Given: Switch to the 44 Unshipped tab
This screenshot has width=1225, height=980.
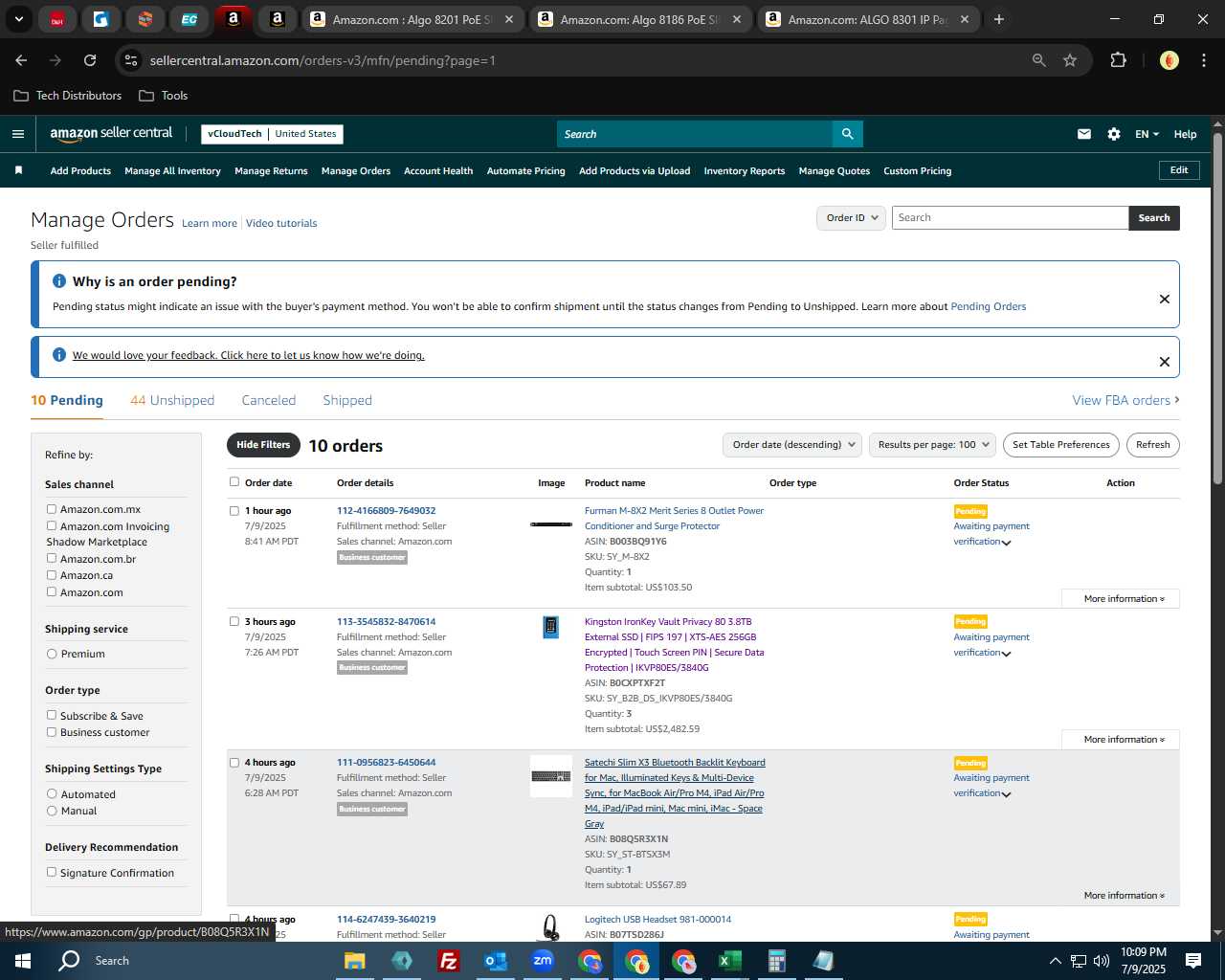Looking at the screenshot, I should pos(172,400).
